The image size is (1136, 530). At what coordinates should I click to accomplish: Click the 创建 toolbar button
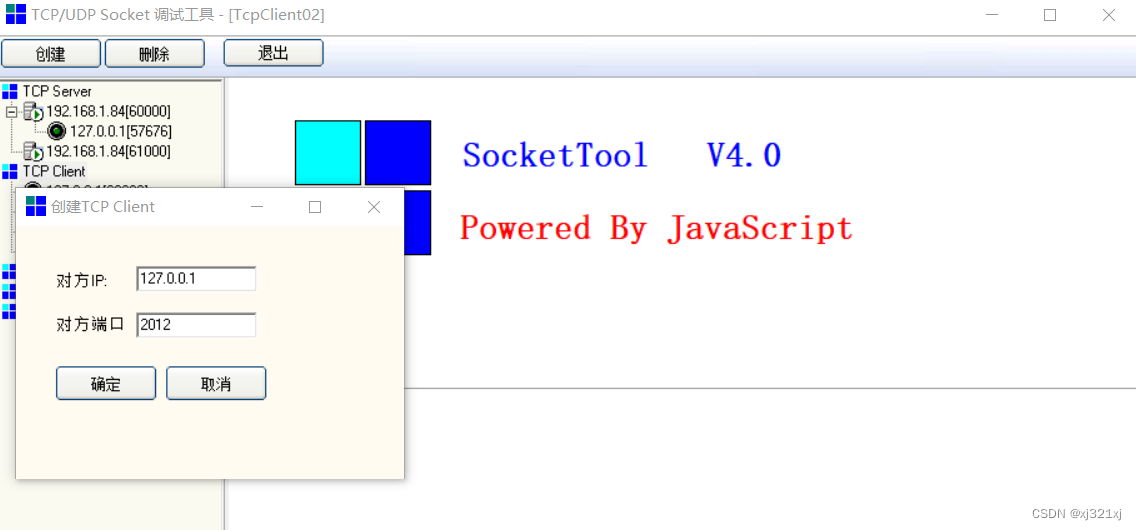pos(51,54)
